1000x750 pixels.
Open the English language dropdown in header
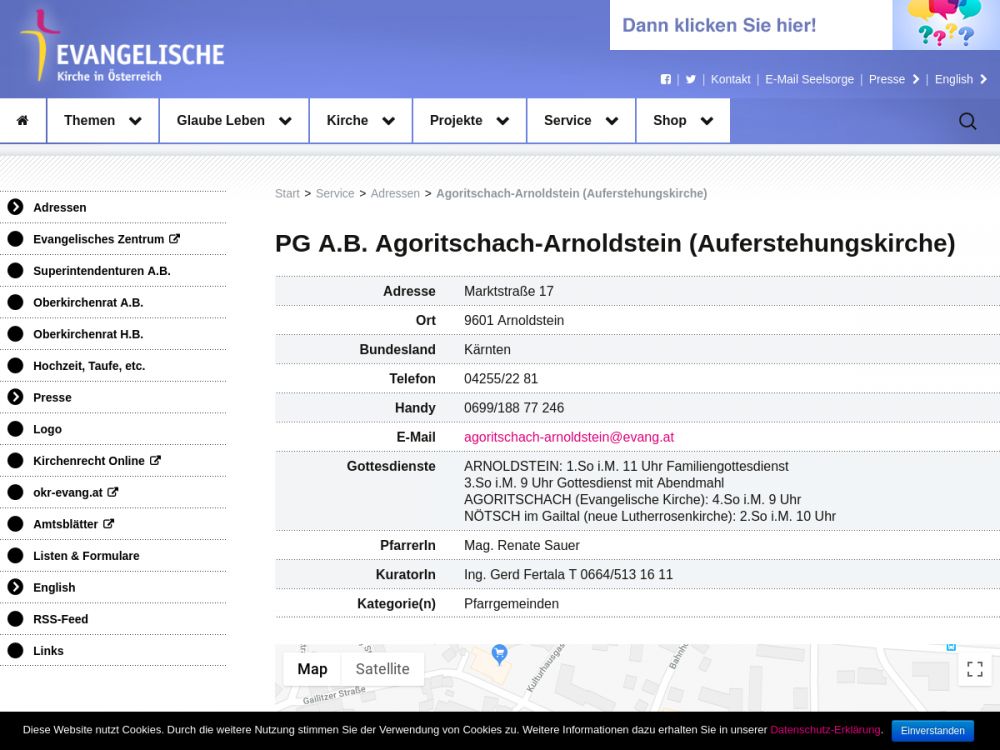[961, 79]
